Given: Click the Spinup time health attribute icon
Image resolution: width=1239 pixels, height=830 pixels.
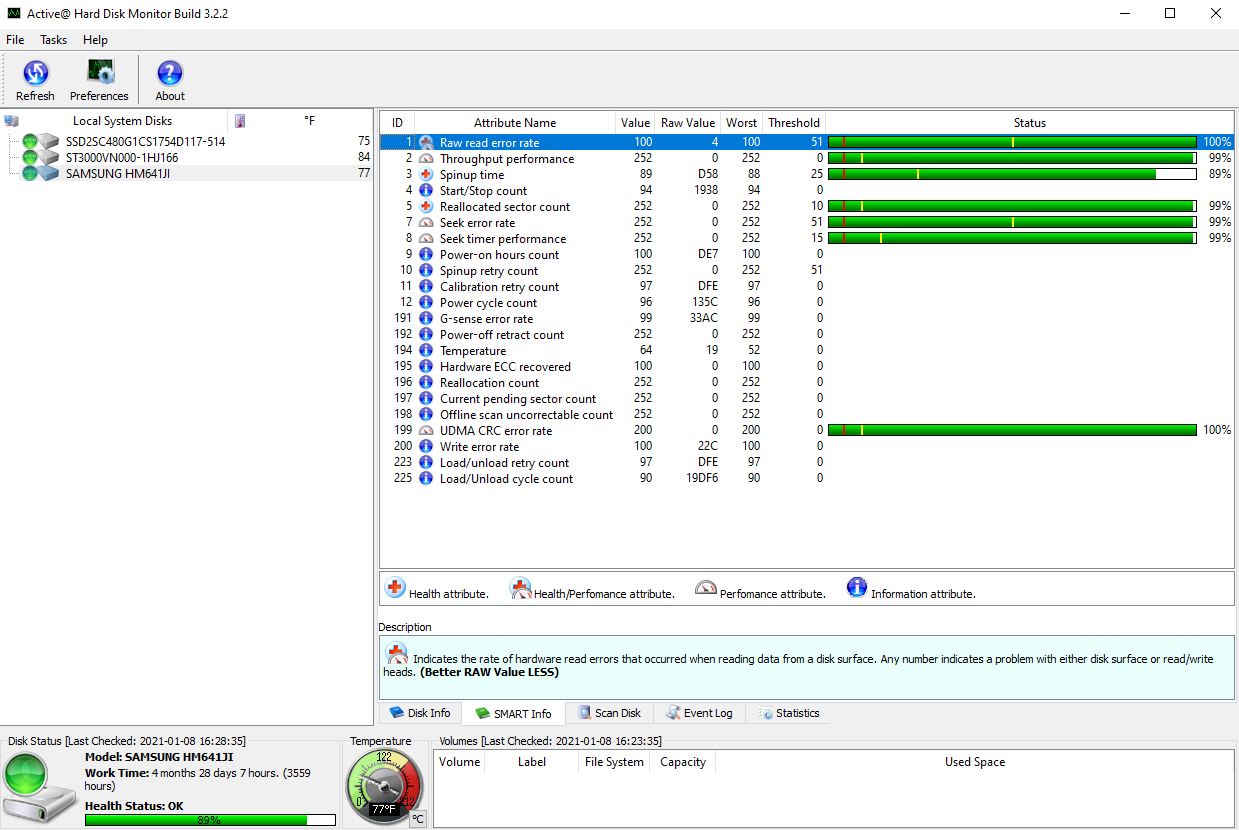Looking at the screenshot, I should 426,175.
